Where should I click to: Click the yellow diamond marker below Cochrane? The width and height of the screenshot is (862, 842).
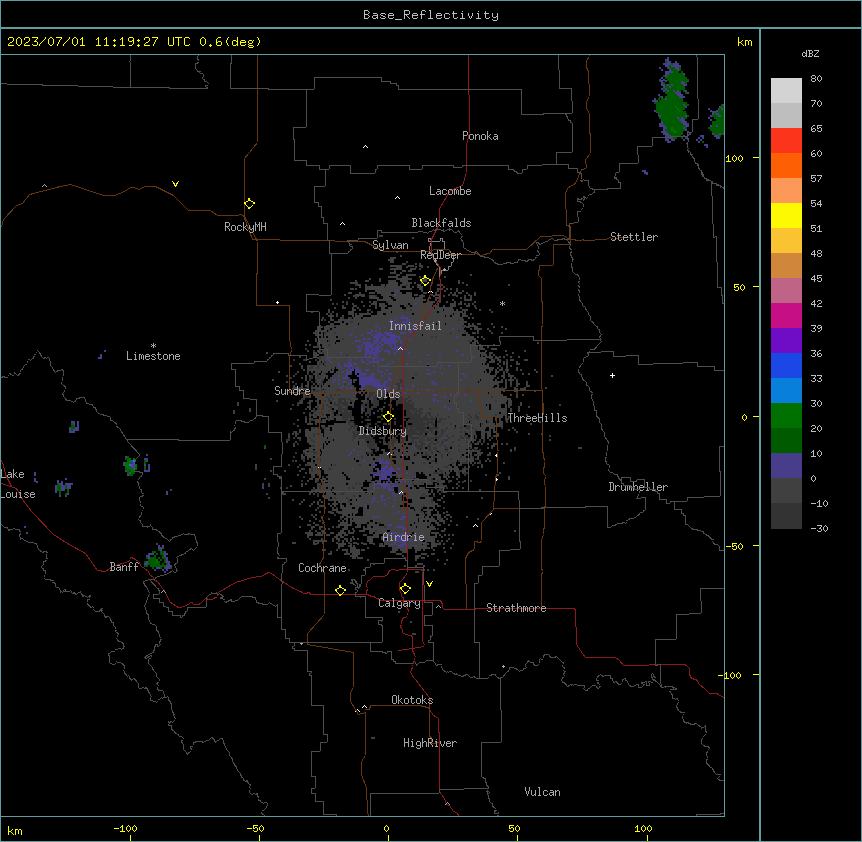point(340,590)
